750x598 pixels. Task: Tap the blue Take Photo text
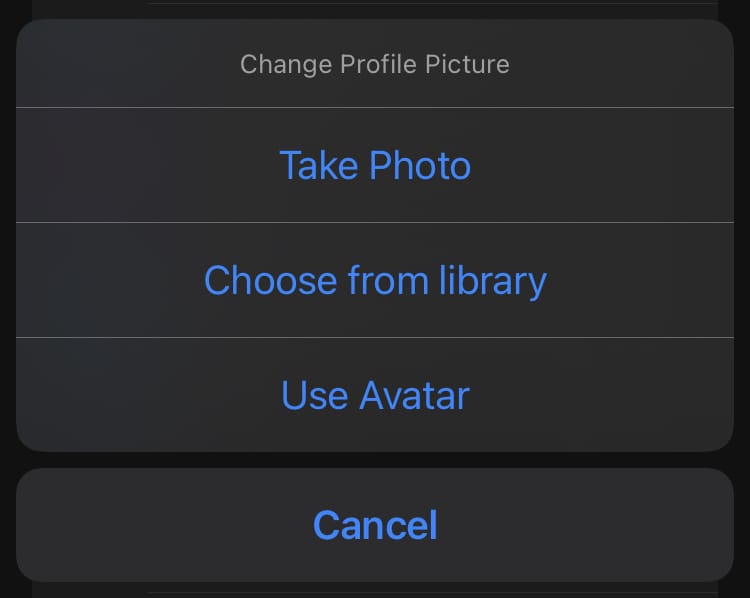point(375,165)
